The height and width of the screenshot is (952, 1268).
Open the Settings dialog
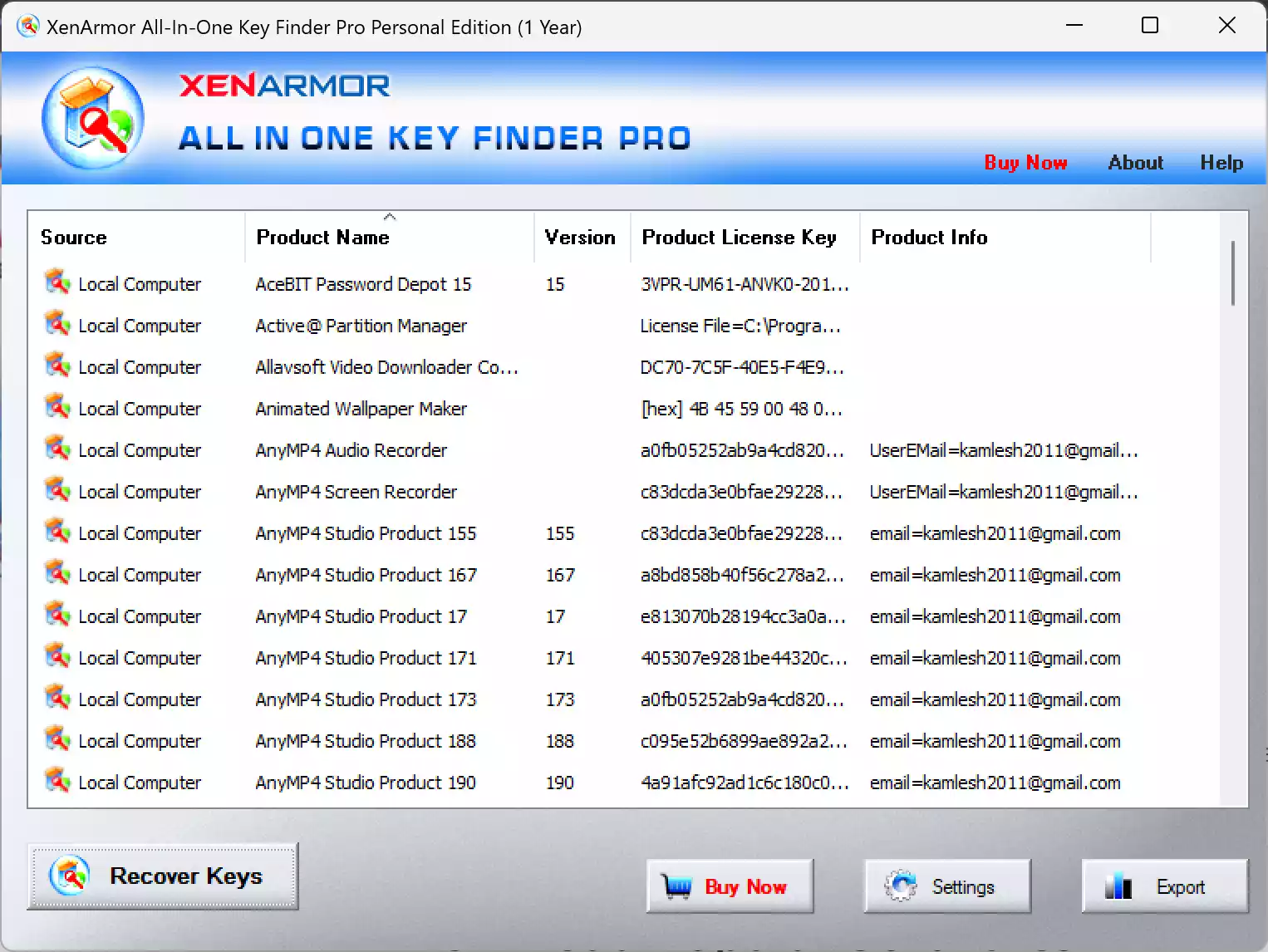[947, 886]
